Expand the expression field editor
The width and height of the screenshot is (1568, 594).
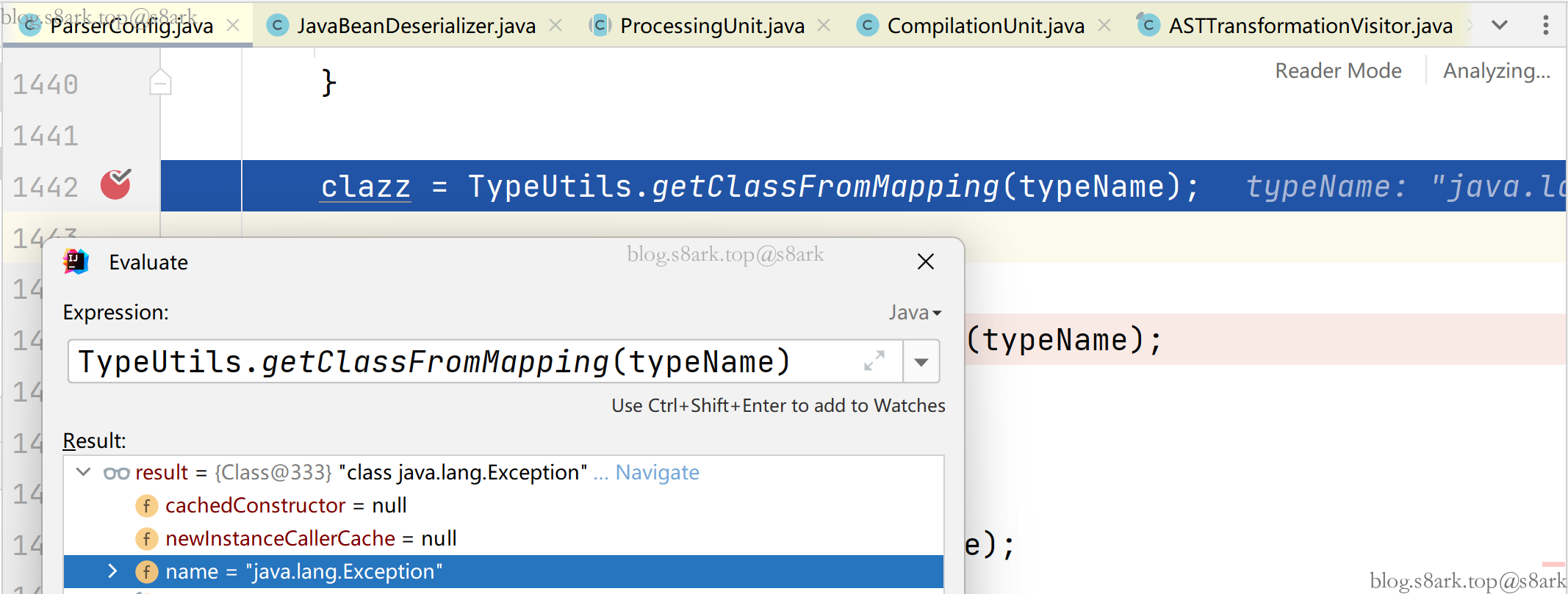tap(874, 361)
